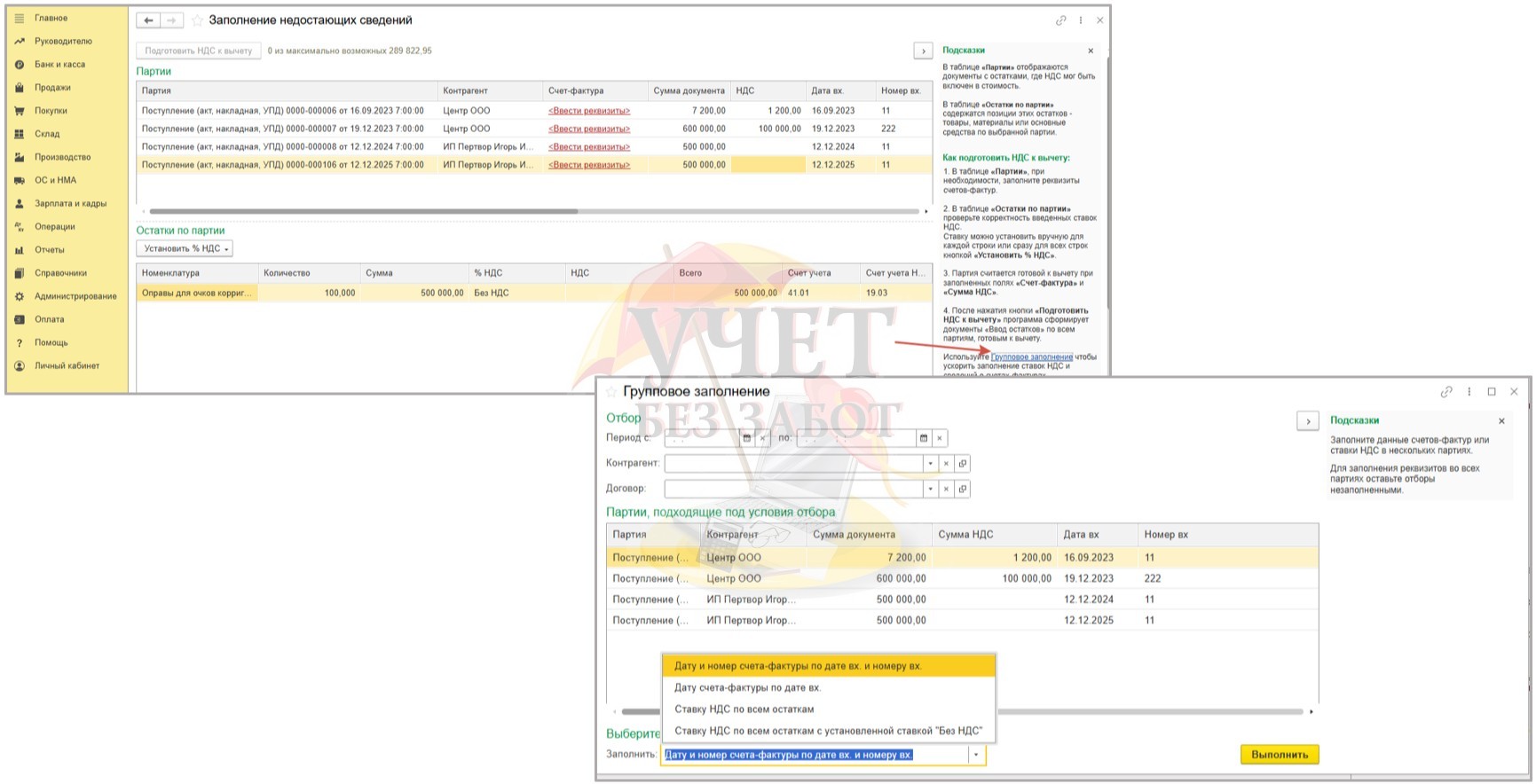The width and height of the screenshot is (1536, 784).
Task: Open the Главное section icon in sidebar
Action: pos(20,18)
